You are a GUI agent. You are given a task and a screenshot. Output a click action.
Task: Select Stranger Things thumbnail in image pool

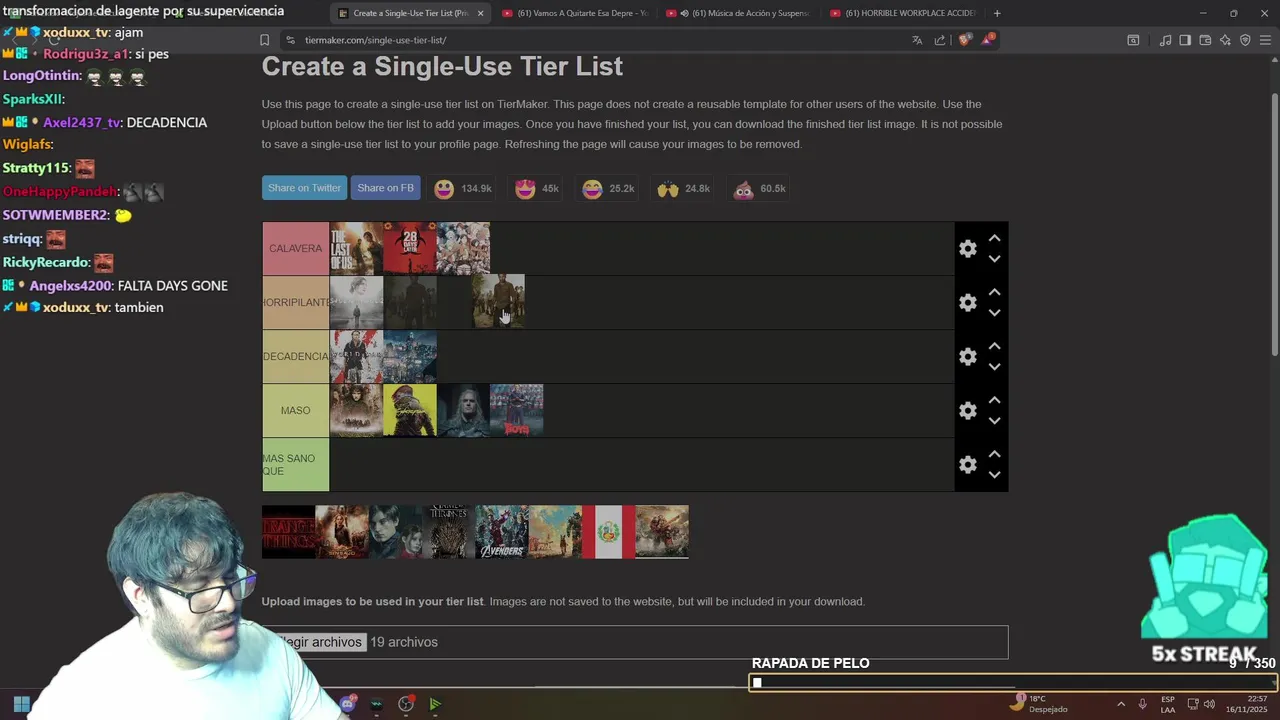[288, 532]
